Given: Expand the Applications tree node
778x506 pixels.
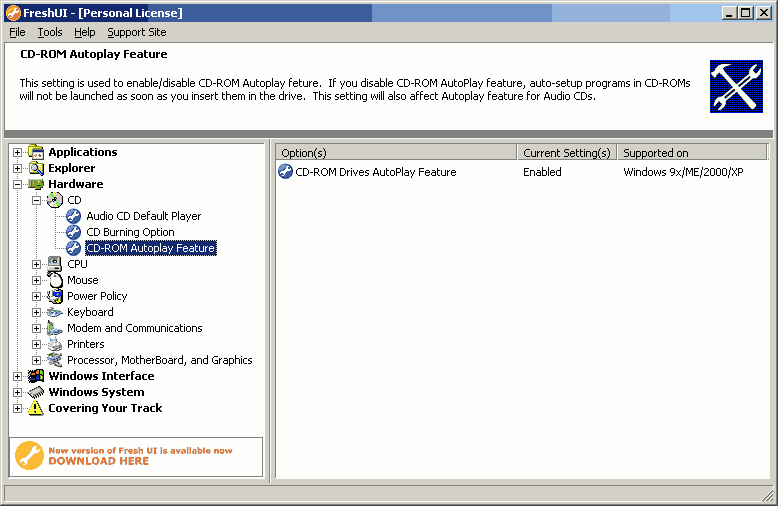Looking at the screenshot, I should [x=17, y=152].
